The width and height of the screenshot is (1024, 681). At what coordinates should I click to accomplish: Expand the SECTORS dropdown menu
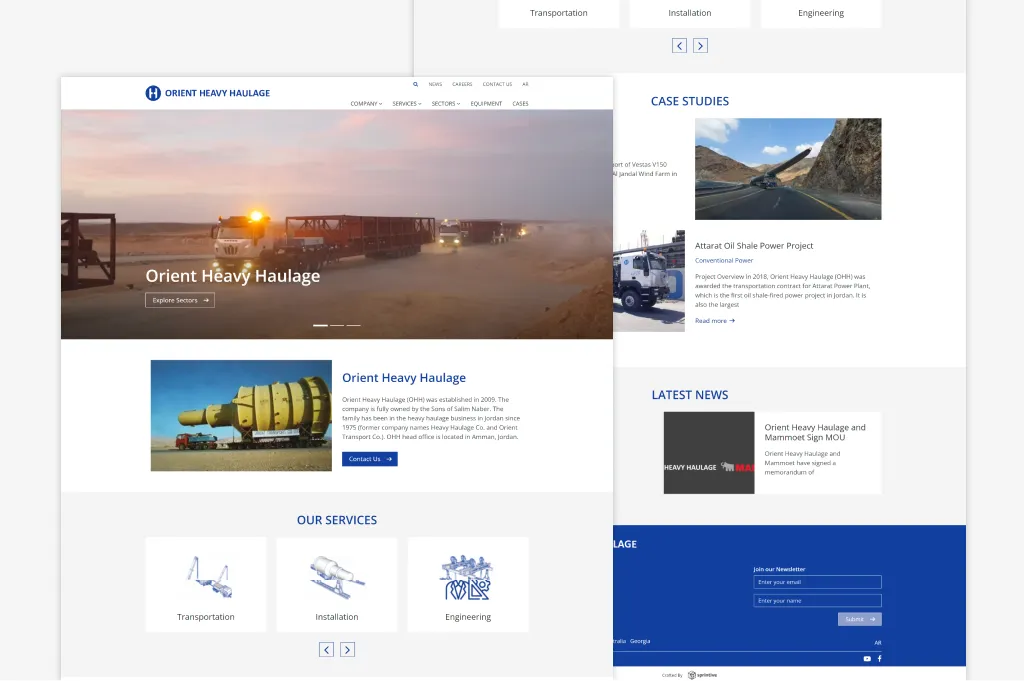[x=446, y=104]
